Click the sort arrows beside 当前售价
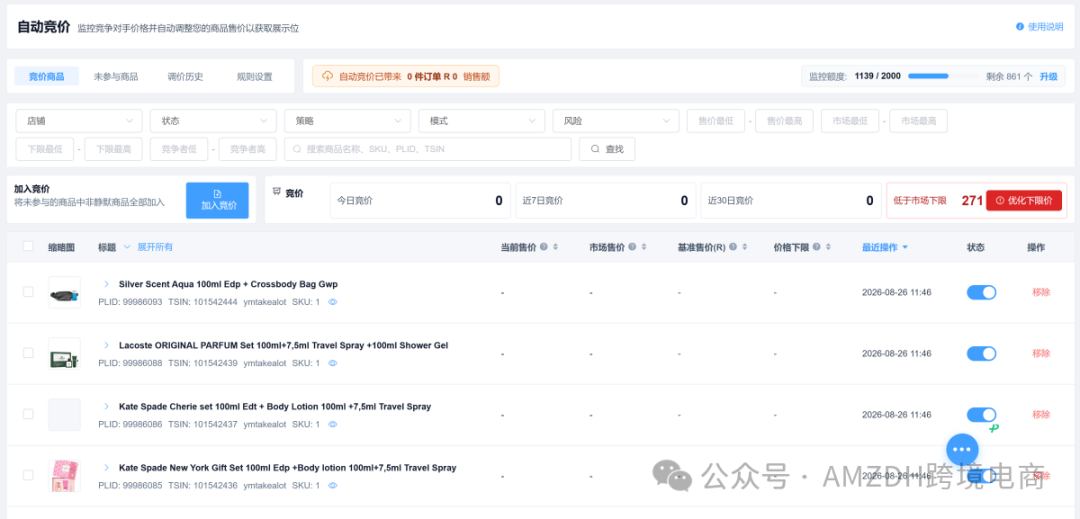 [555, 247]
